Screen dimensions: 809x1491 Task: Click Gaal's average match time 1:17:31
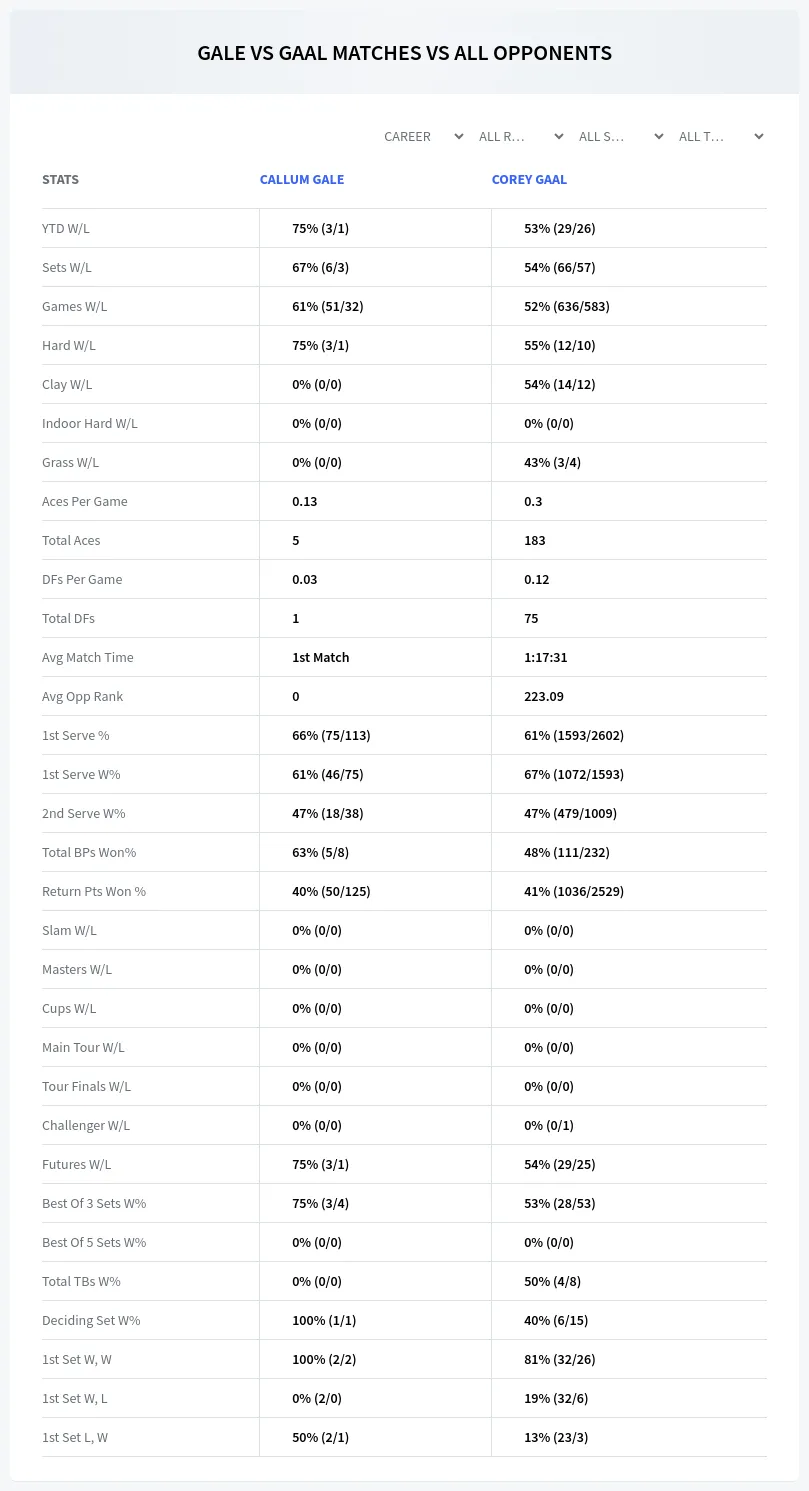(546, 657)
